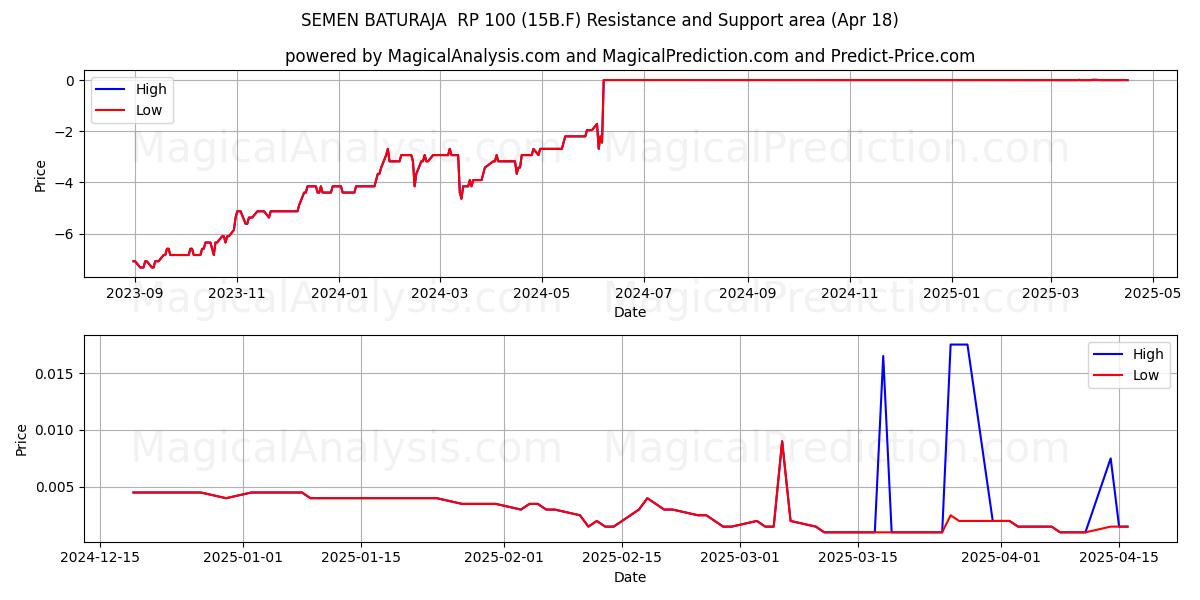Select 'High' in the lower chart legend
The height and width of the screenshot is (600, 1200).
[1148, 354]
